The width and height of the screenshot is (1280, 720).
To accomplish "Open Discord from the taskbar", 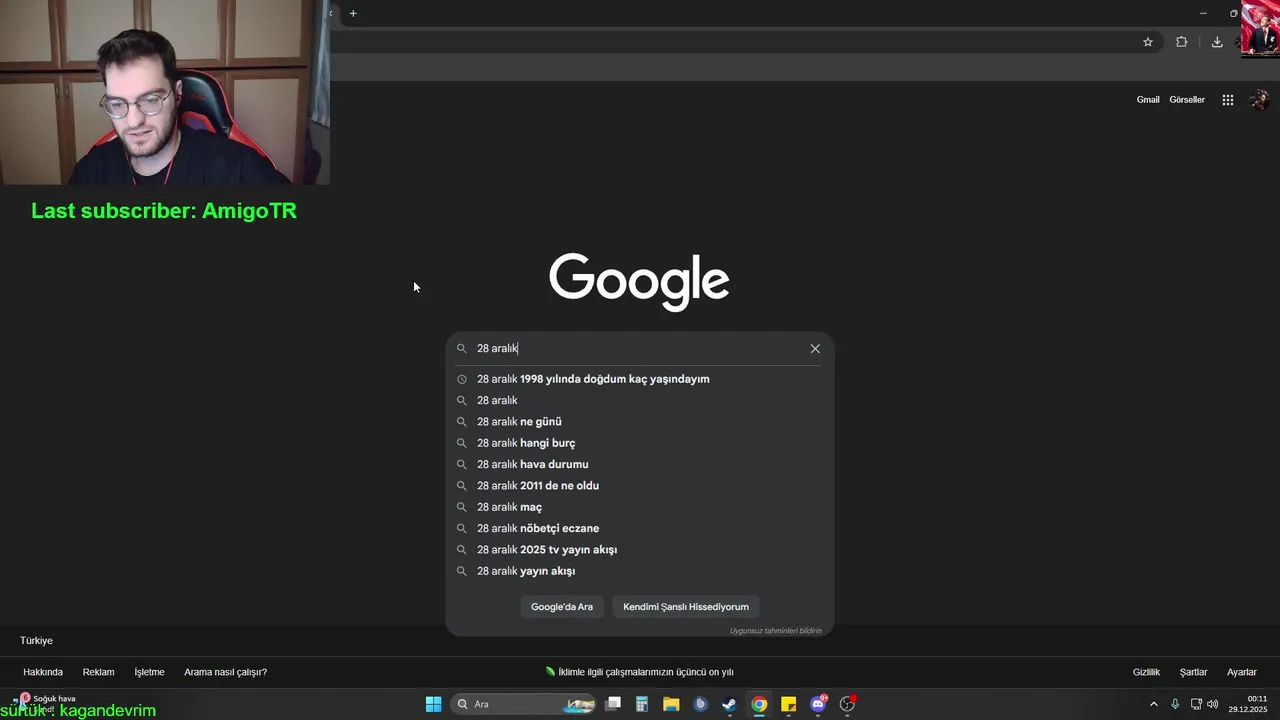I will (818, 704).
